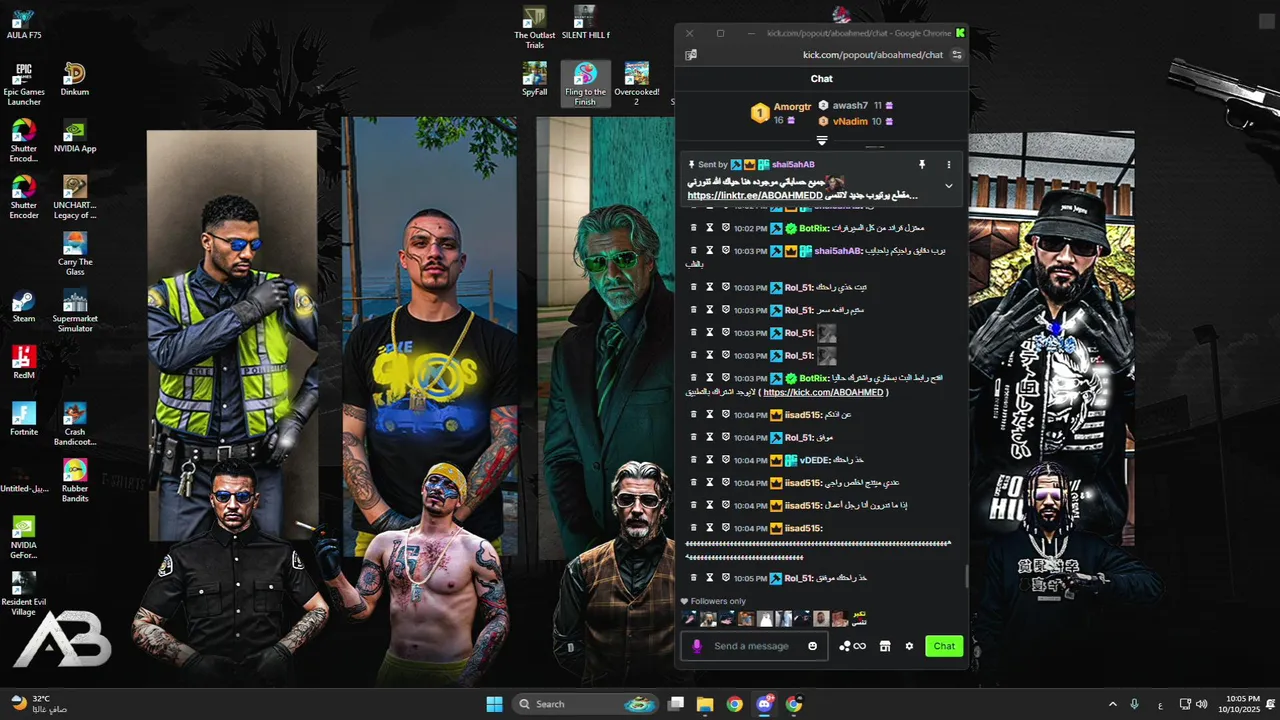Open Steam desktop shortcut
Image resolution: width=1280 pixels, height=720 pixels.
tap(23, 308)
